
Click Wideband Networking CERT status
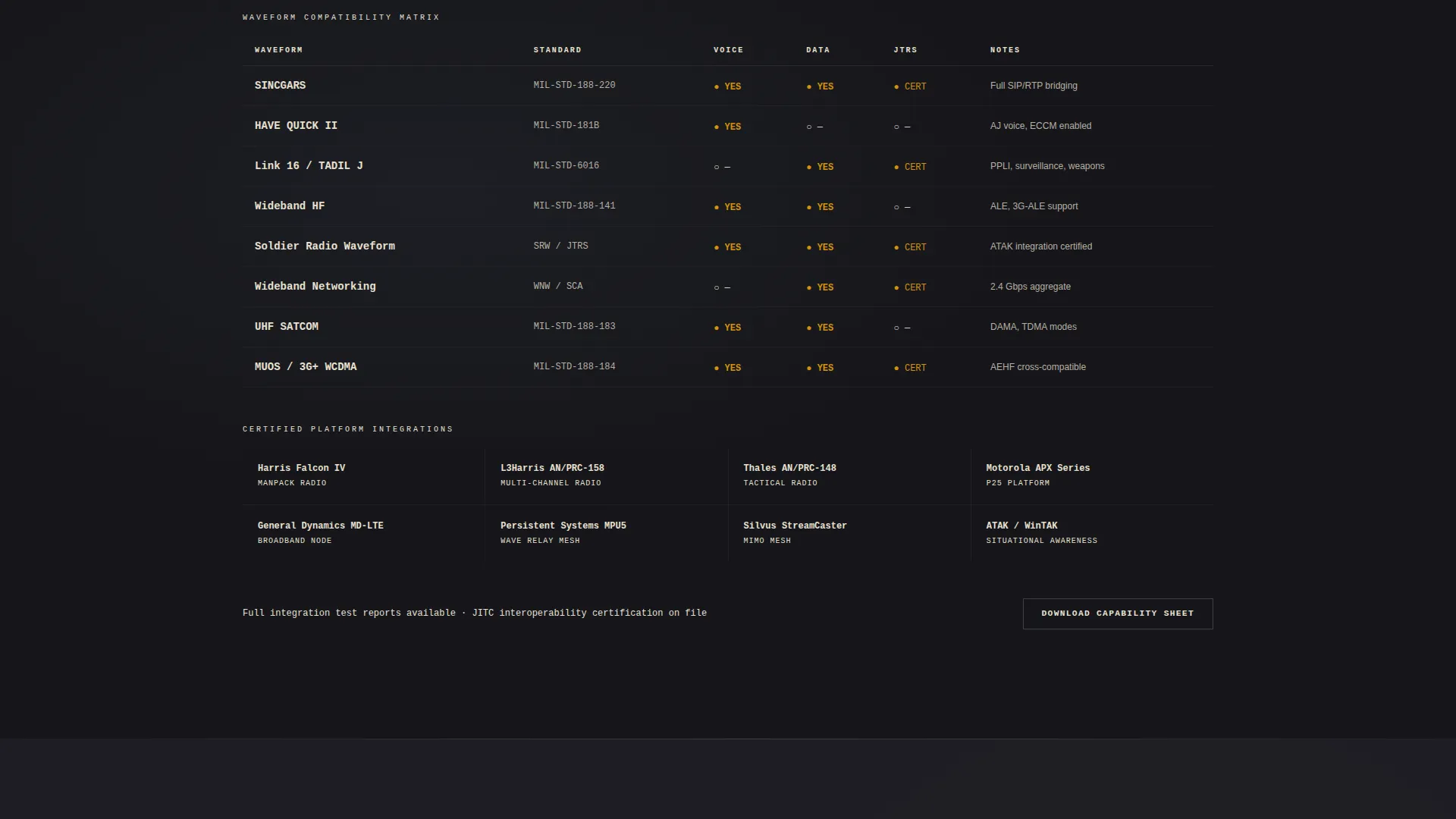[910, 287]
